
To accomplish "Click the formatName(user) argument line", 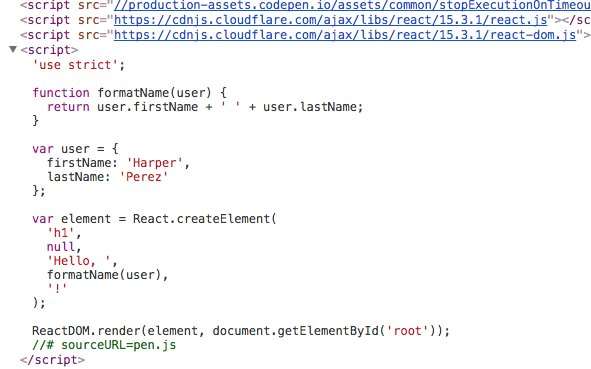I will (x=107, y=275).
